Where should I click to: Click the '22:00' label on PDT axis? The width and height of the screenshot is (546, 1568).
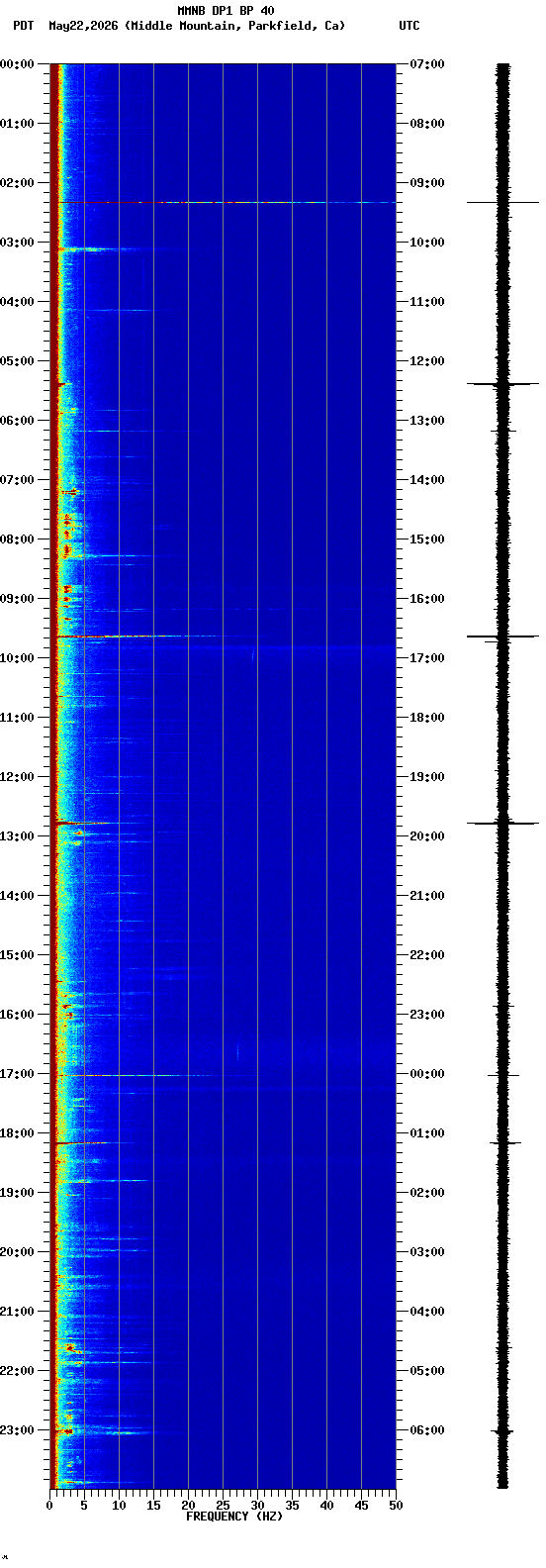click(x=18, y=1371)
